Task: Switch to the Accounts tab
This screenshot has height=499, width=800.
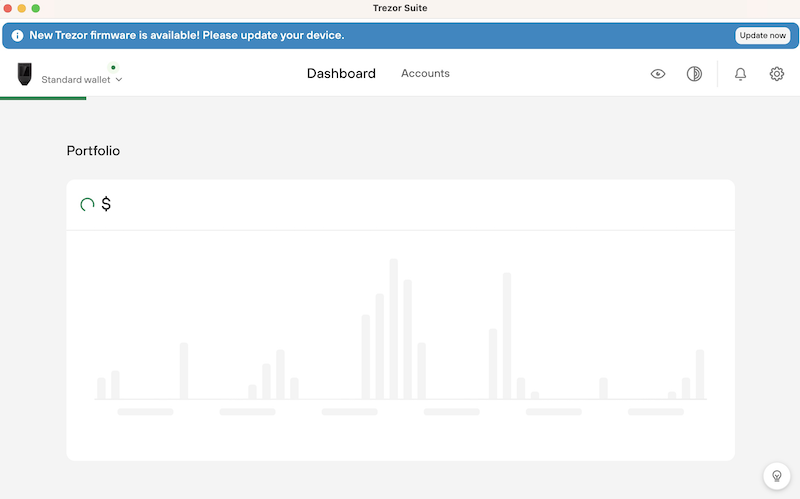Action: (x=425, y=73)
